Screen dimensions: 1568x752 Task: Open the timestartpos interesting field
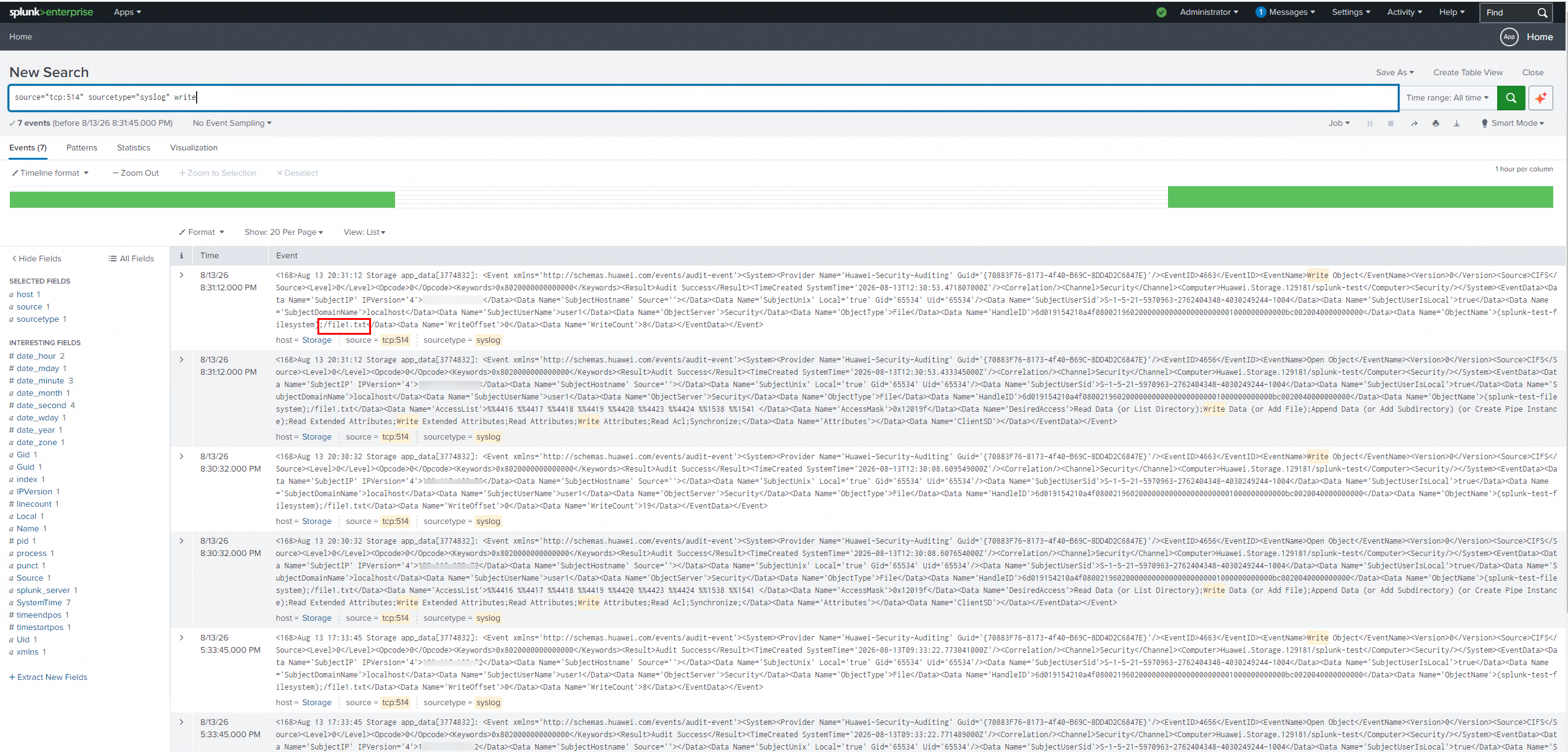click(x=40, y=627)
